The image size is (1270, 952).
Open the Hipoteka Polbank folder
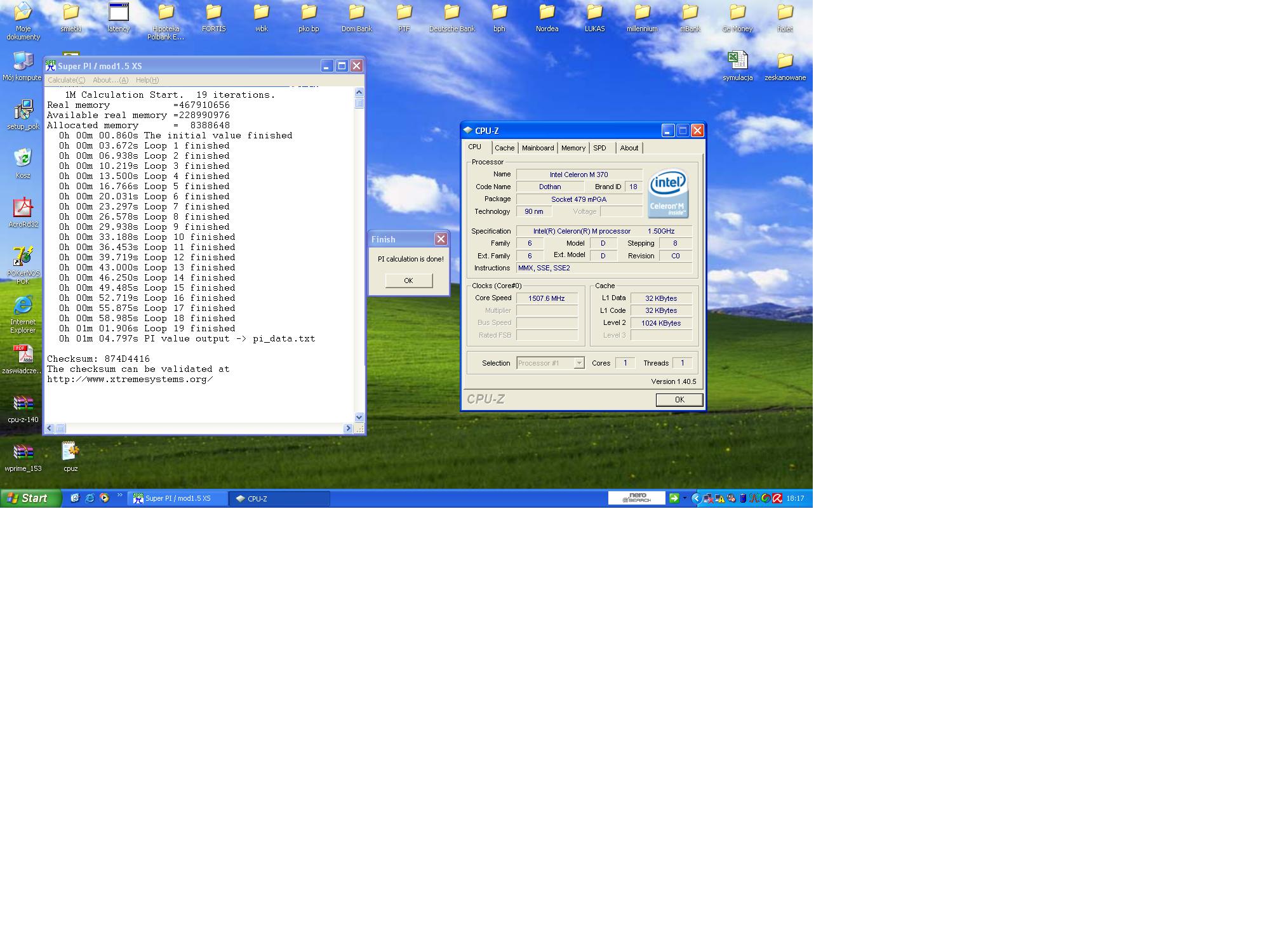(x=166, y=20)
